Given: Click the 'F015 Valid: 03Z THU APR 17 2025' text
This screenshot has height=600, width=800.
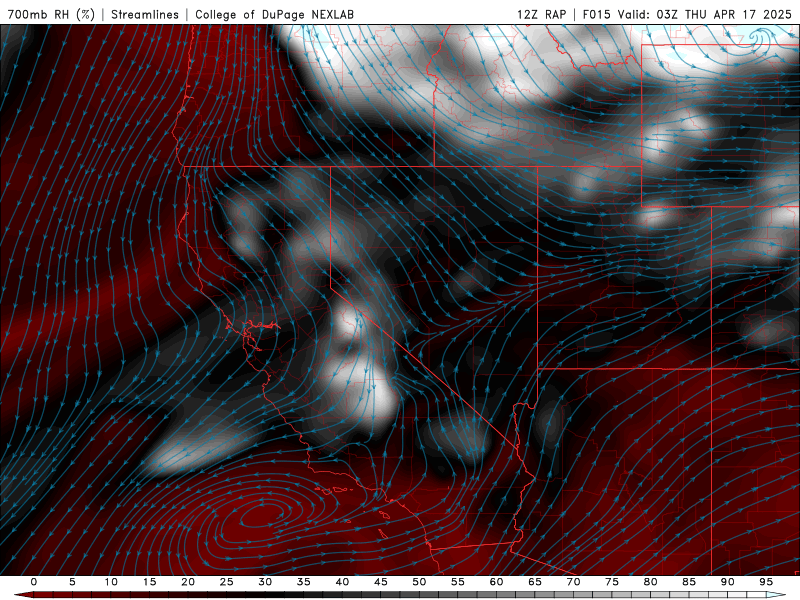Looking at the screenshot, I should [x=687, y=14].
